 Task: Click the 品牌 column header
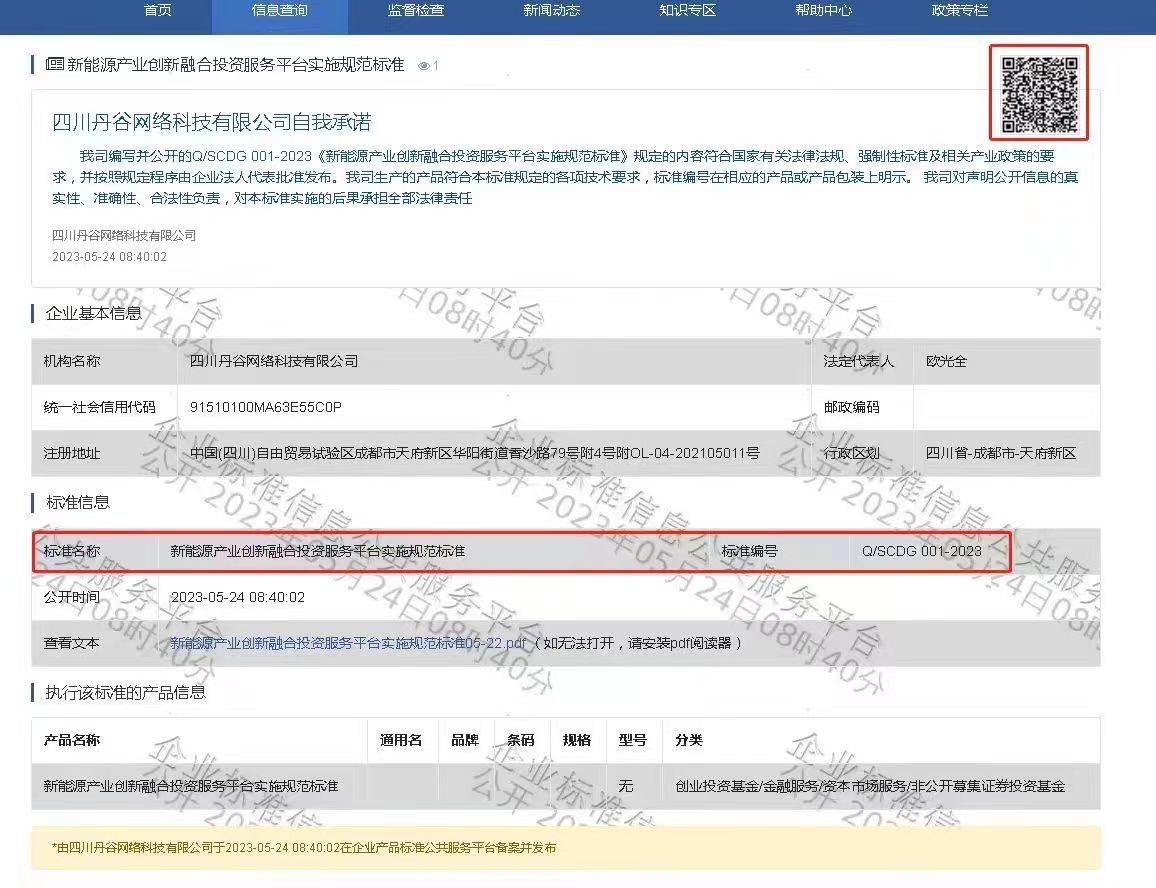464,740
